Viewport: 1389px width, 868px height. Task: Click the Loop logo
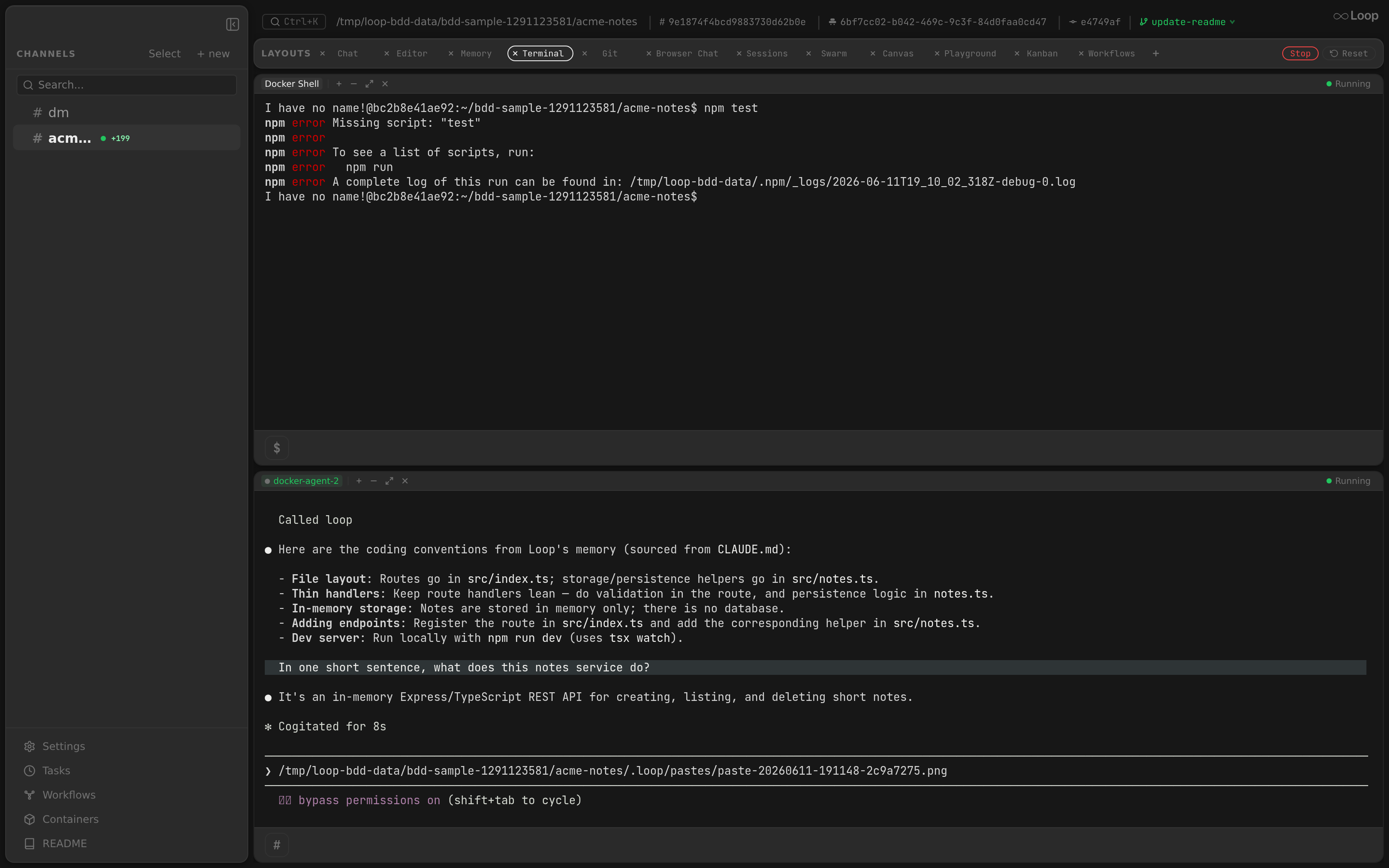(x=1356, y=16)
